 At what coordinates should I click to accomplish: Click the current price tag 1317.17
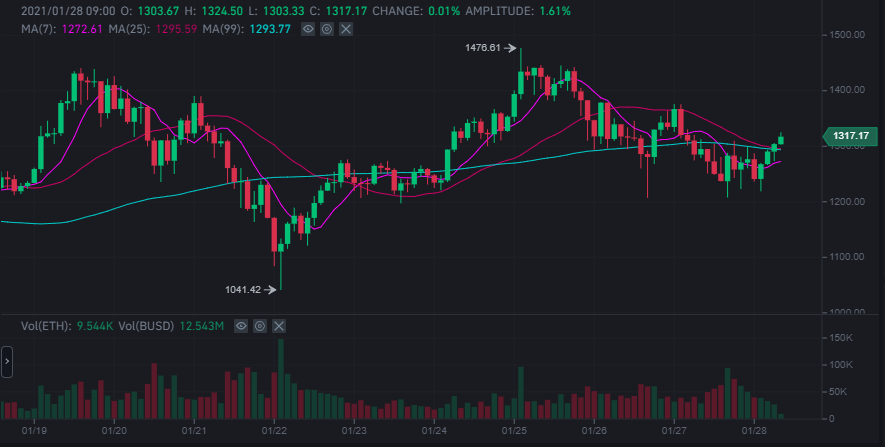[x=848, y=135]
